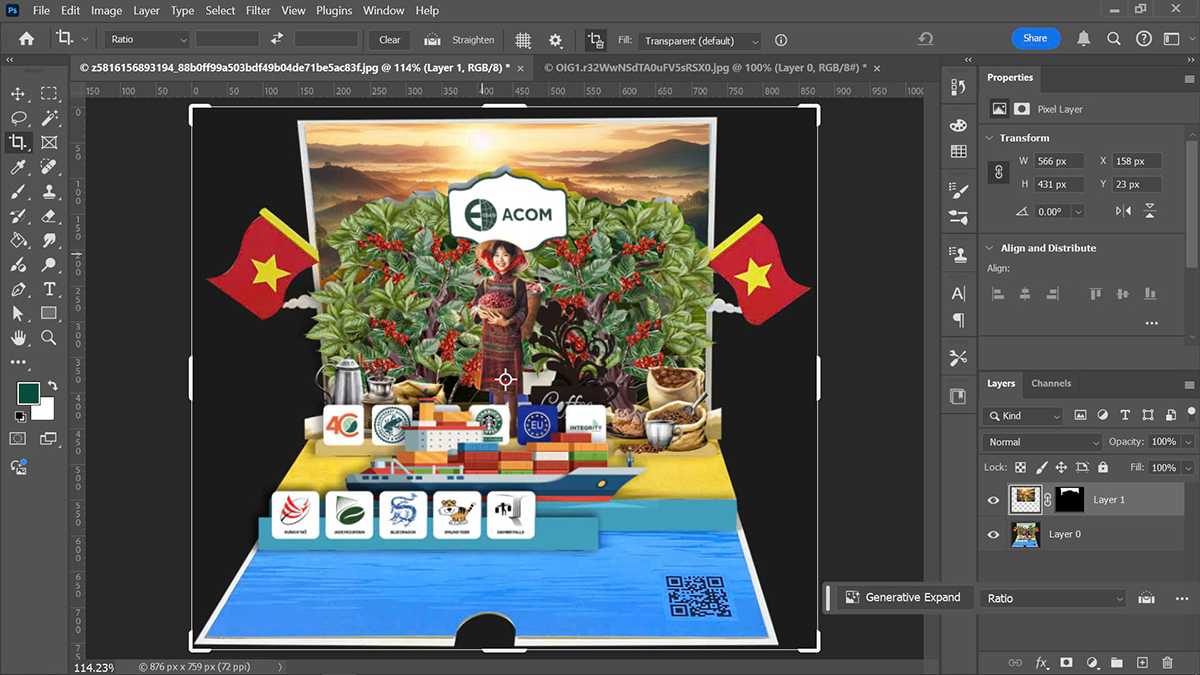Image resolution: width=1200 pixels, height=675 pixels.
Task: Open the Filter menu
Action: (x=258, y=11)
